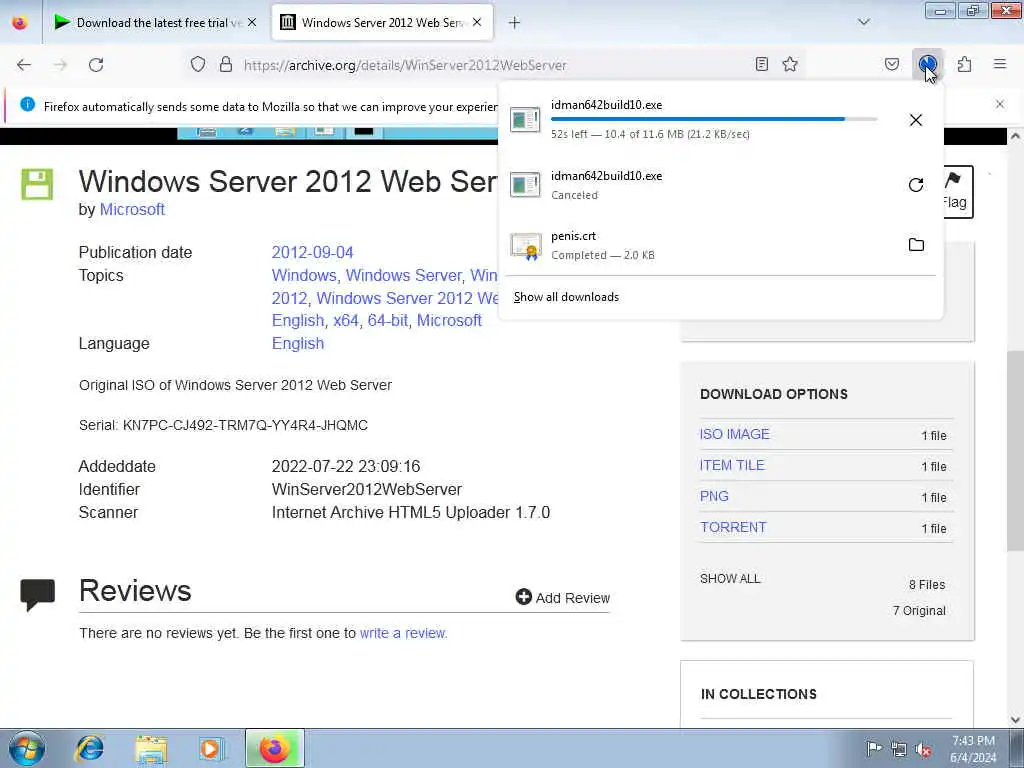Open the Windows Start button

point(27,748)
